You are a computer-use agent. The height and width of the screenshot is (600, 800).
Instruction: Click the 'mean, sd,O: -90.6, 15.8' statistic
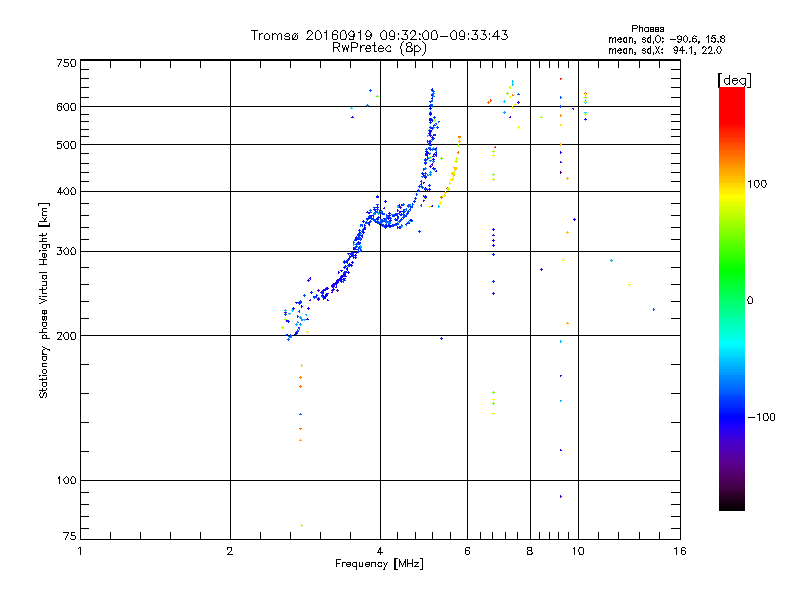(666, 39)
